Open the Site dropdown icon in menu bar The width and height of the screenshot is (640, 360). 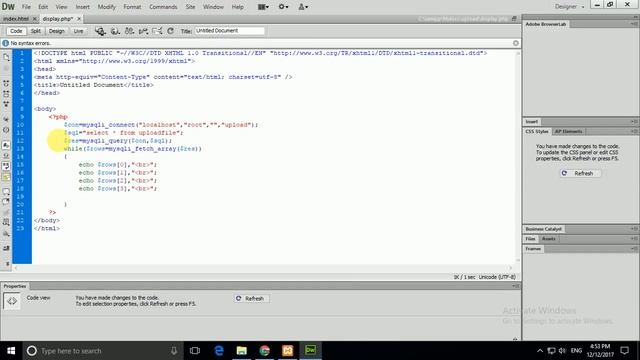(x=303, y=7)
